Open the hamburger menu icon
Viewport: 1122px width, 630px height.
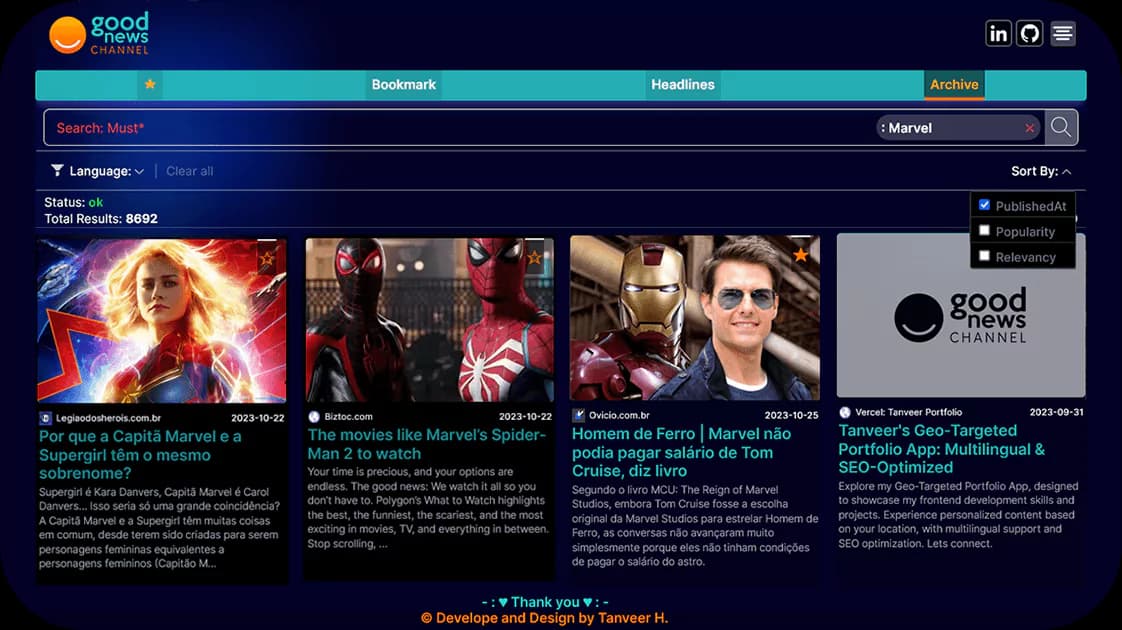click(x=1063, y=34)
